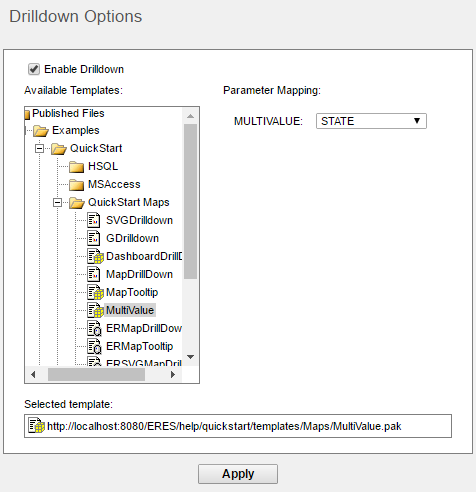Image resolution: width=476 pixels, height=492 pixels.
Task: Click the ERMapDrillDown template icon
Action: 94,328
